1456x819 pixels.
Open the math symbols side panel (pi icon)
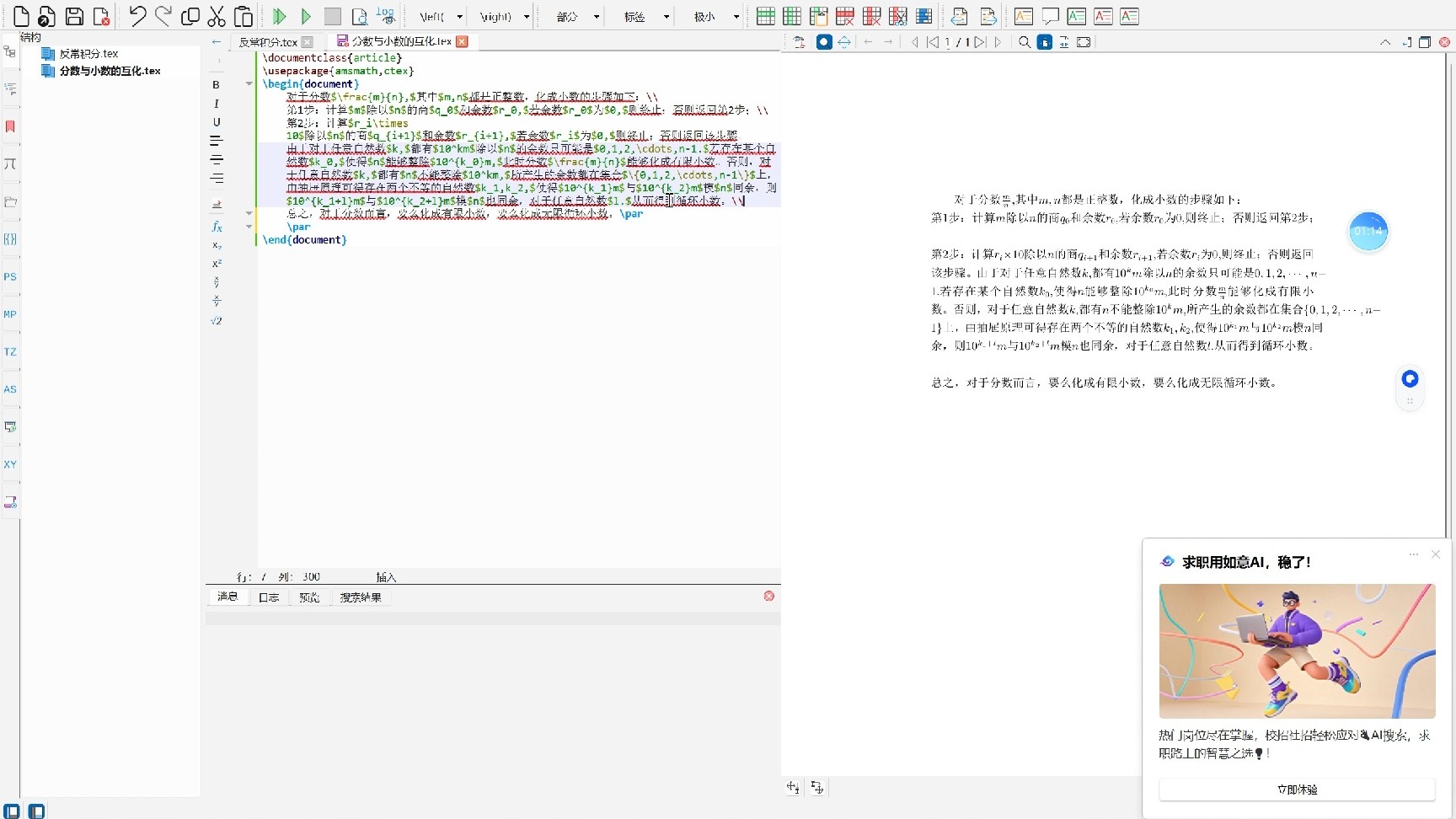tap(10, 163)
